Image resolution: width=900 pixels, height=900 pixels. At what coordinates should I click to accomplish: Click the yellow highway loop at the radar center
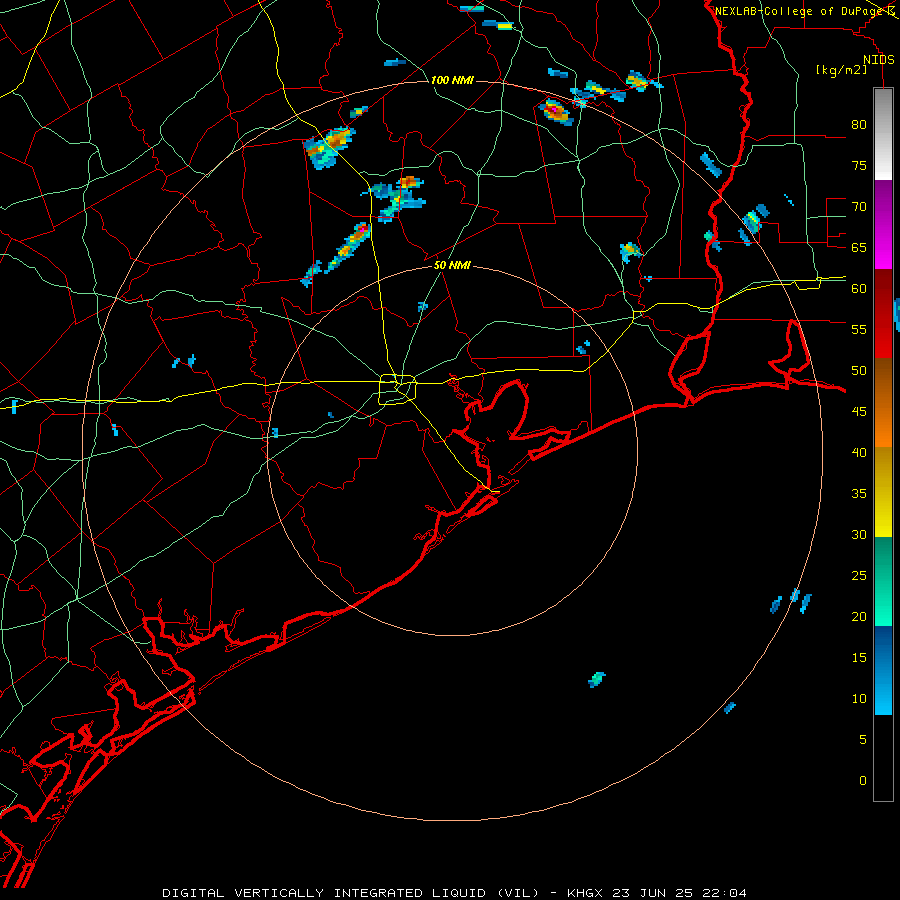pyautogui.click(x=398, y=389)
